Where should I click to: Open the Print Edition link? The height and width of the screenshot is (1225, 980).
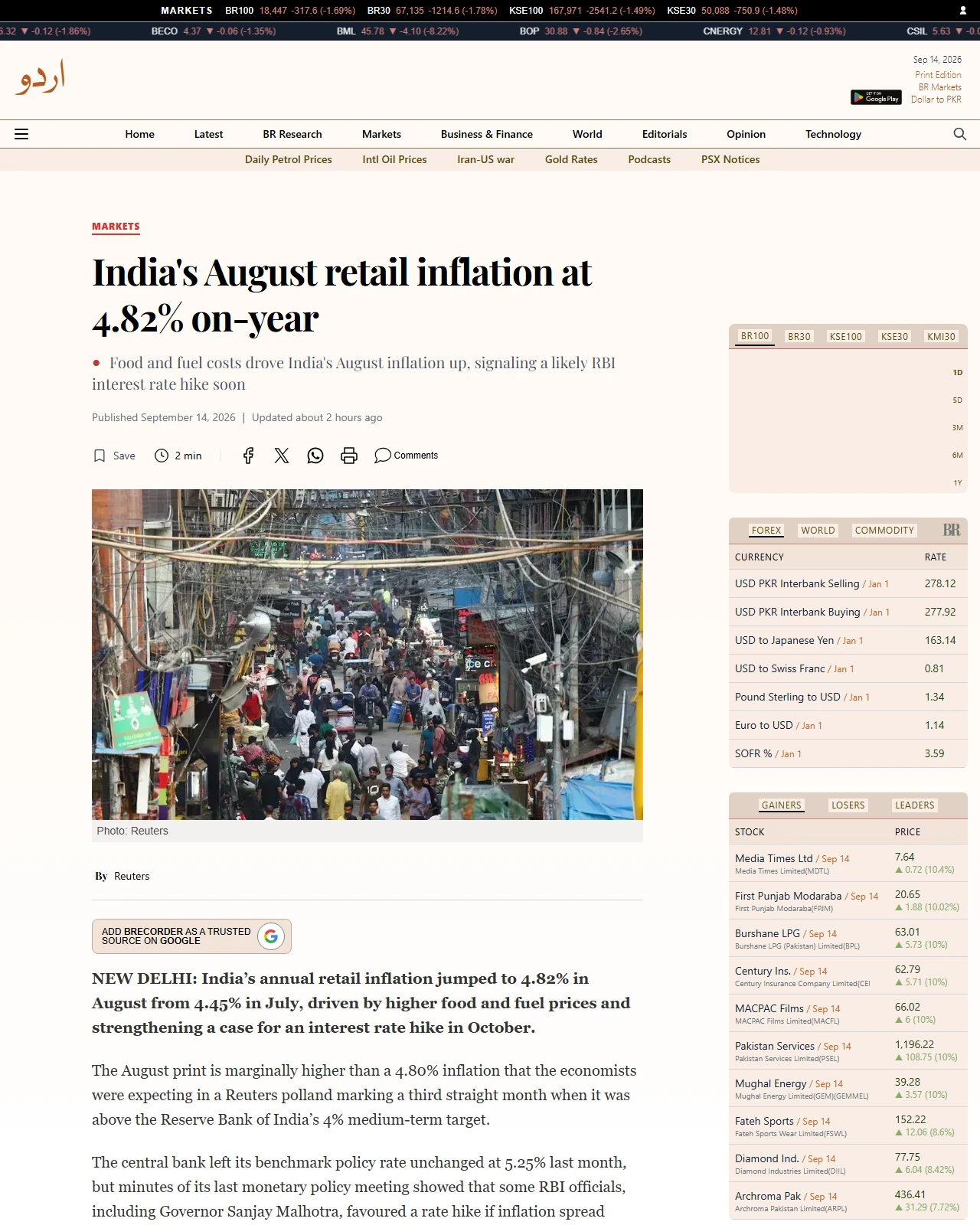tap(938, 75)
